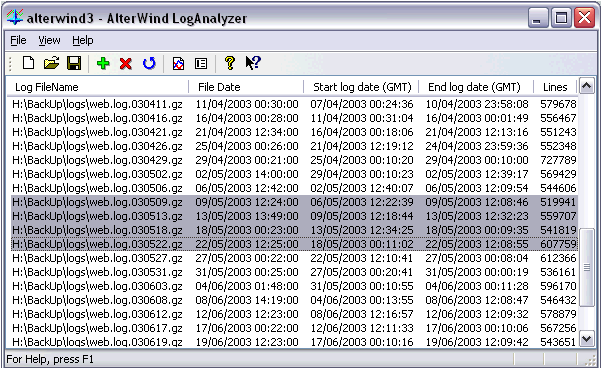This screenshot has height=368, width=602.
Task: Open About via yellow question mark icon
Action: [230, 63]
